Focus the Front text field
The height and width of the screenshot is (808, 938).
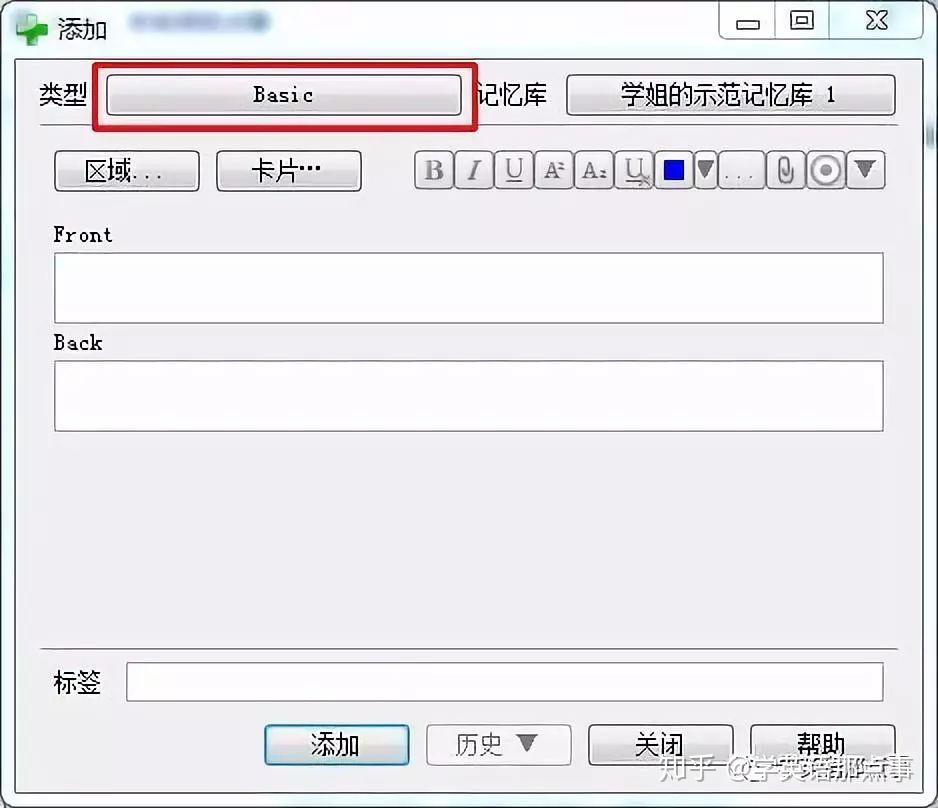coord(468,288)
